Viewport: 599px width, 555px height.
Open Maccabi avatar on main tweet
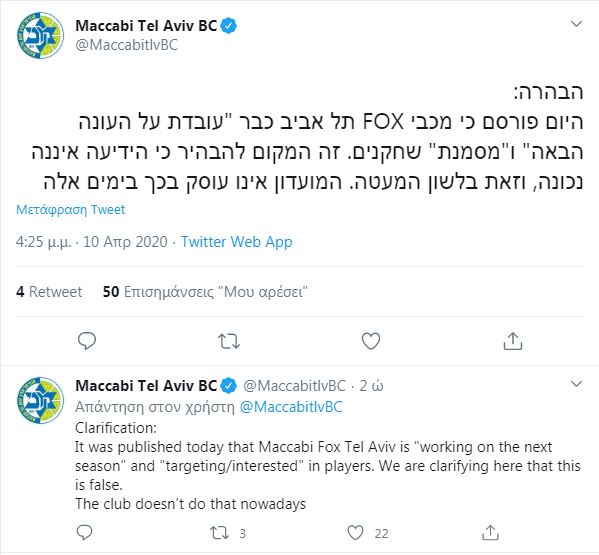click(x=40, y=36)
